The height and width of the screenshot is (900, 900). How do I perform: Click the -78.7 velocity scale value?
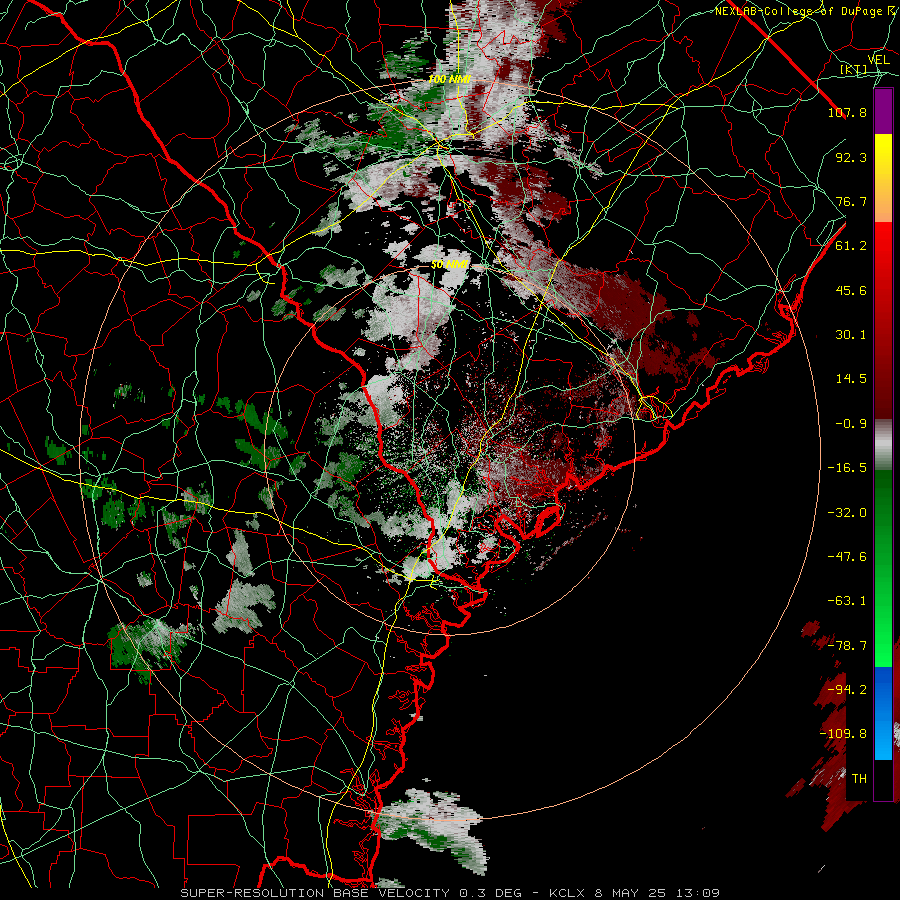pos(847,646)
